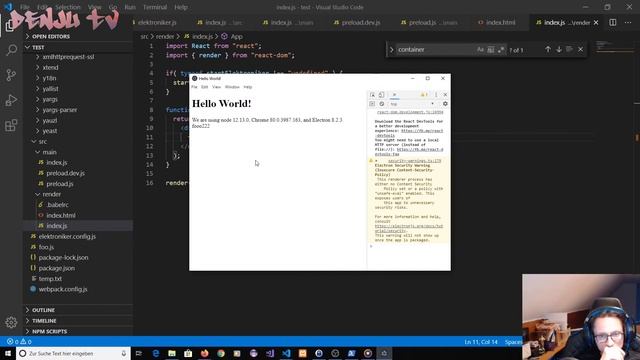640x360 pixels.
Task: Open preload.dev.js in the explorer
Action: [x=65, y=173]
